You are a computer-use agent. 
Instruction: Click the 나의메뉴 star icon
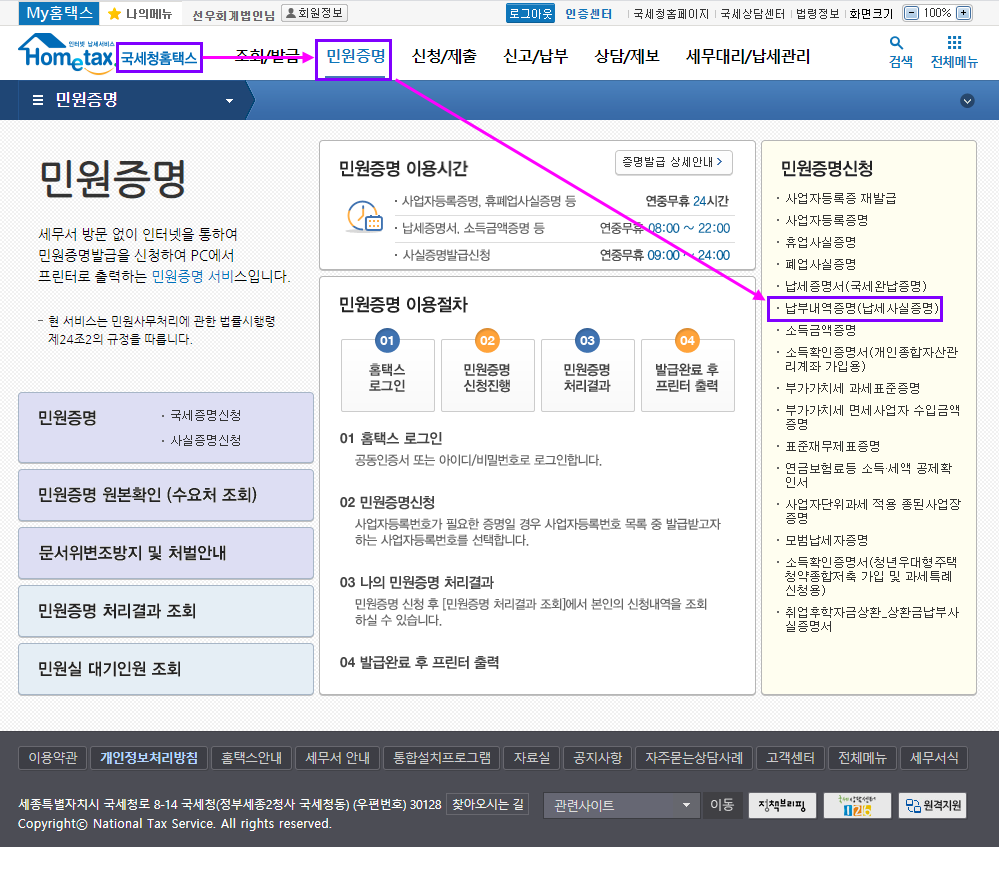pos(115,14)
